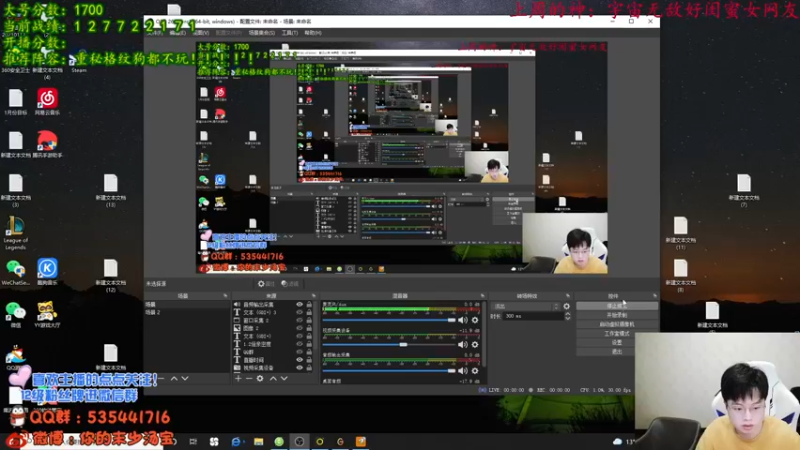The width and height of the screenshot is (800, 450).
Task: Toggle visibility of 音频输出采集 source
Action: pyautogui.click(x=299, y=305)
